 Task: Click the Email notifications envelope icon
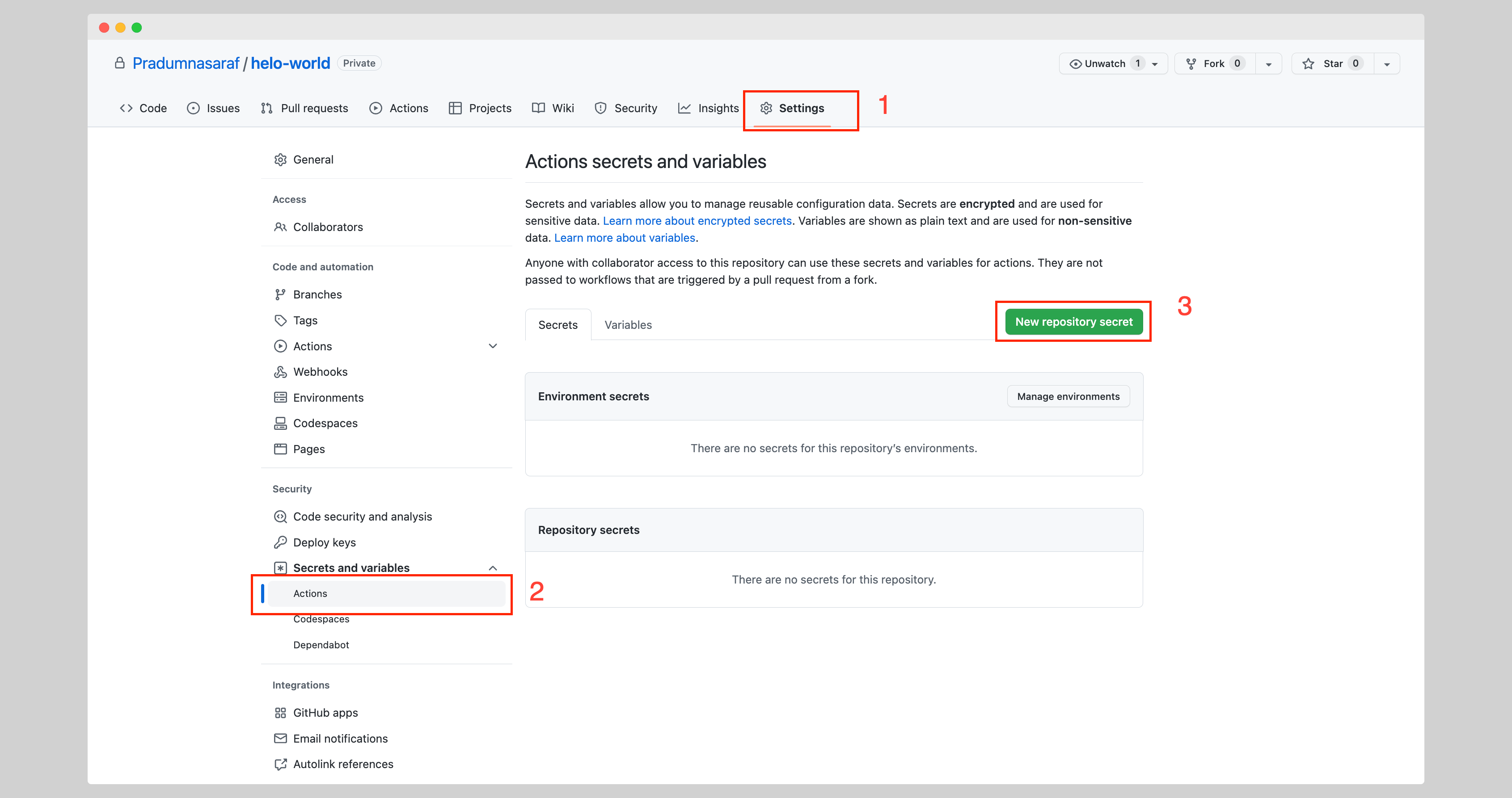280,738
